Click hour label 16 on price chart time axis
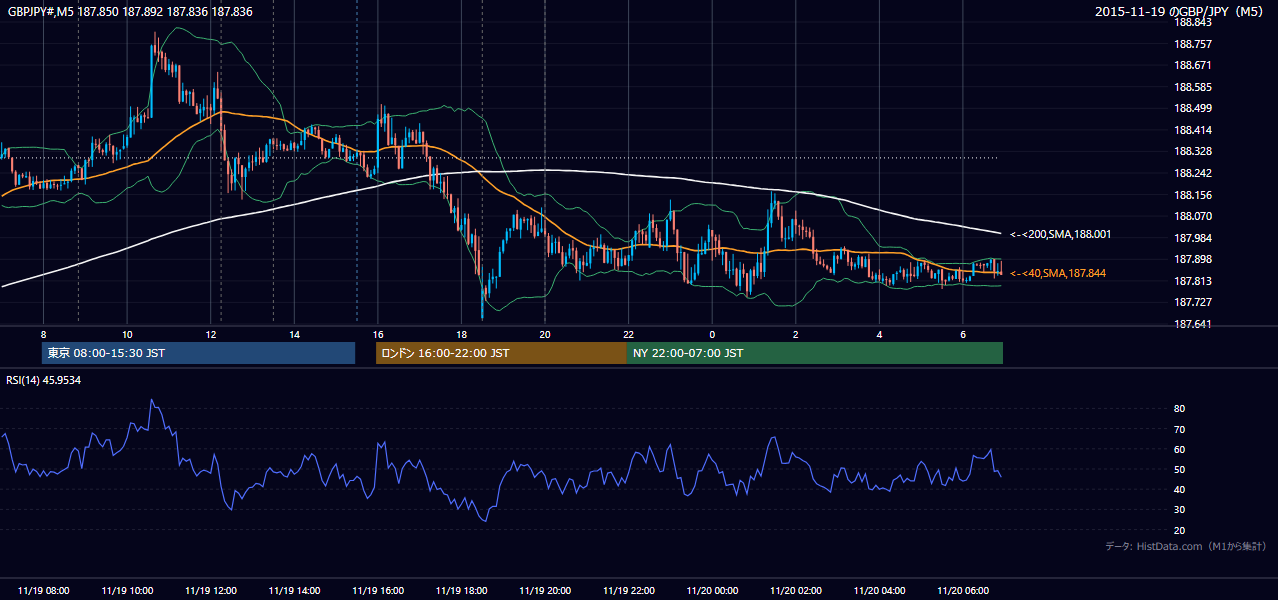The height and width of the screenshot is (600, 1278). tap(378, 334)
